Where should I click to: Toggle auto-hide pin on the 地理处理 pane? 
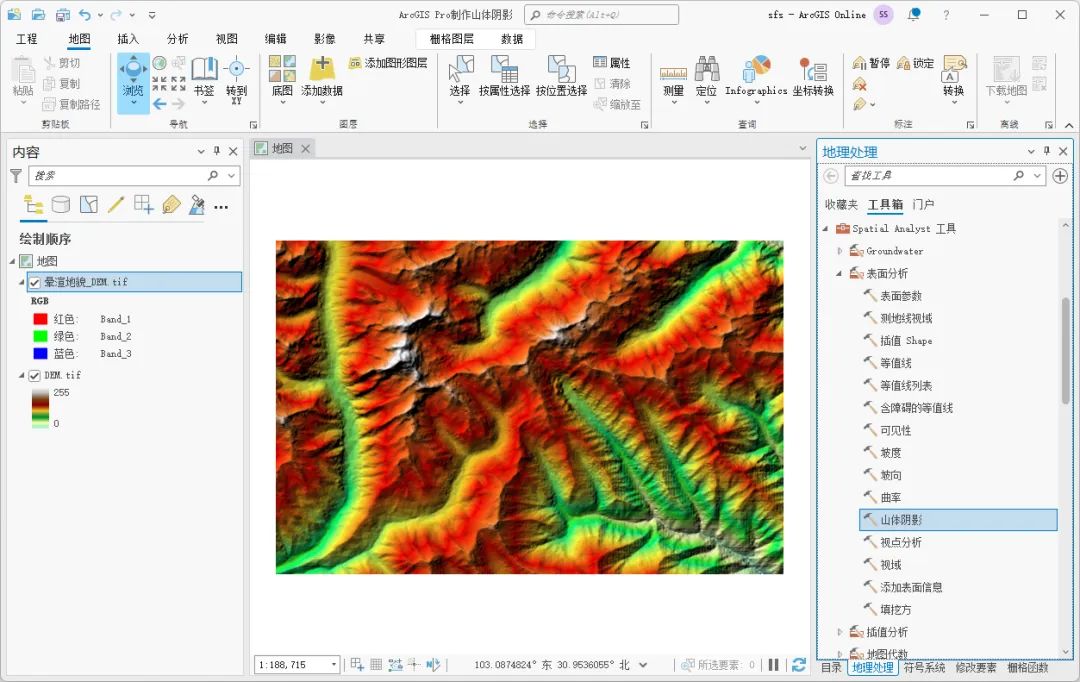pyautogui.click(x=1047, y=151)
